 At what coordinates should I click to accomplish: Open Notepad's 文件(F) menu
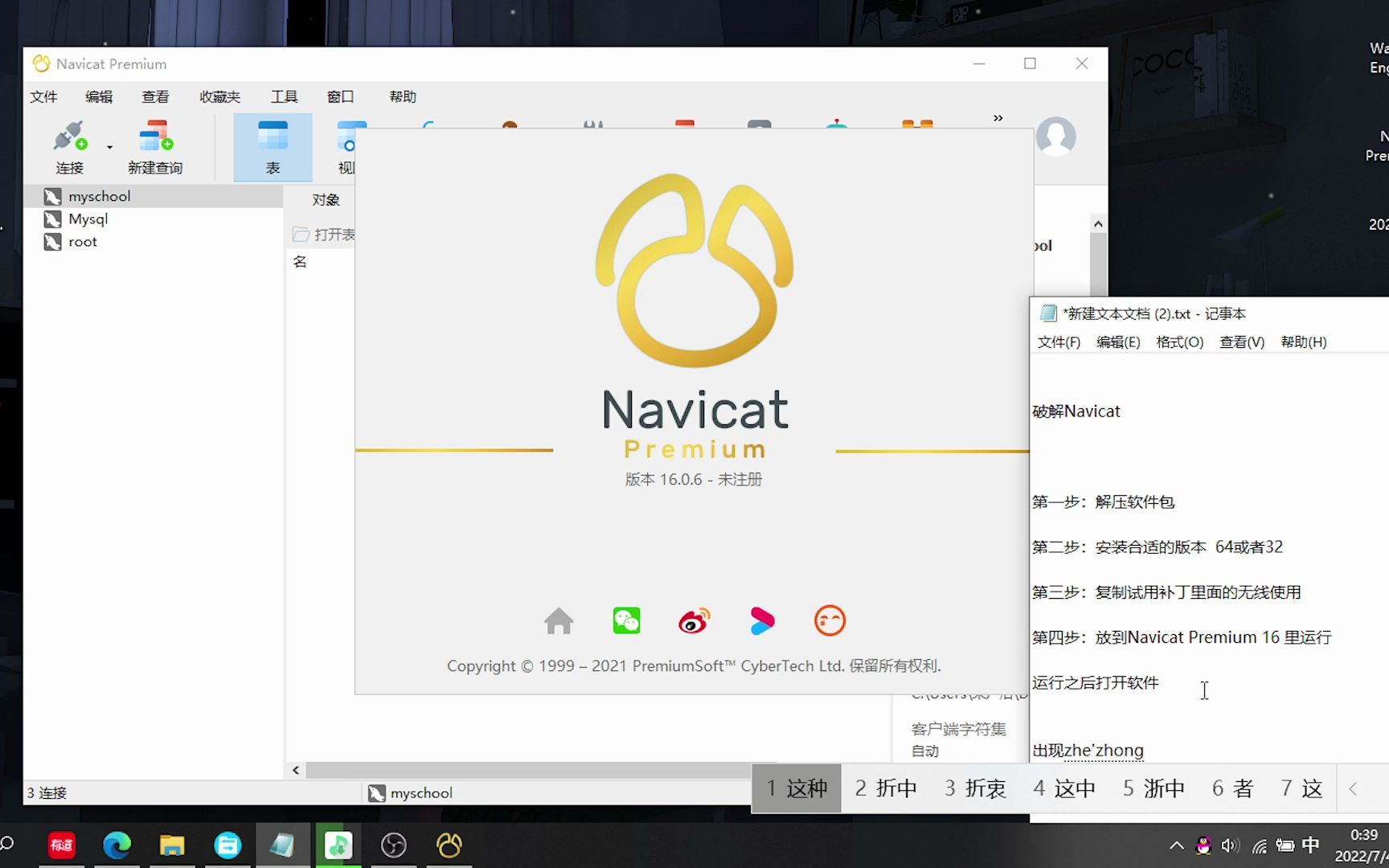[1059, 342]
